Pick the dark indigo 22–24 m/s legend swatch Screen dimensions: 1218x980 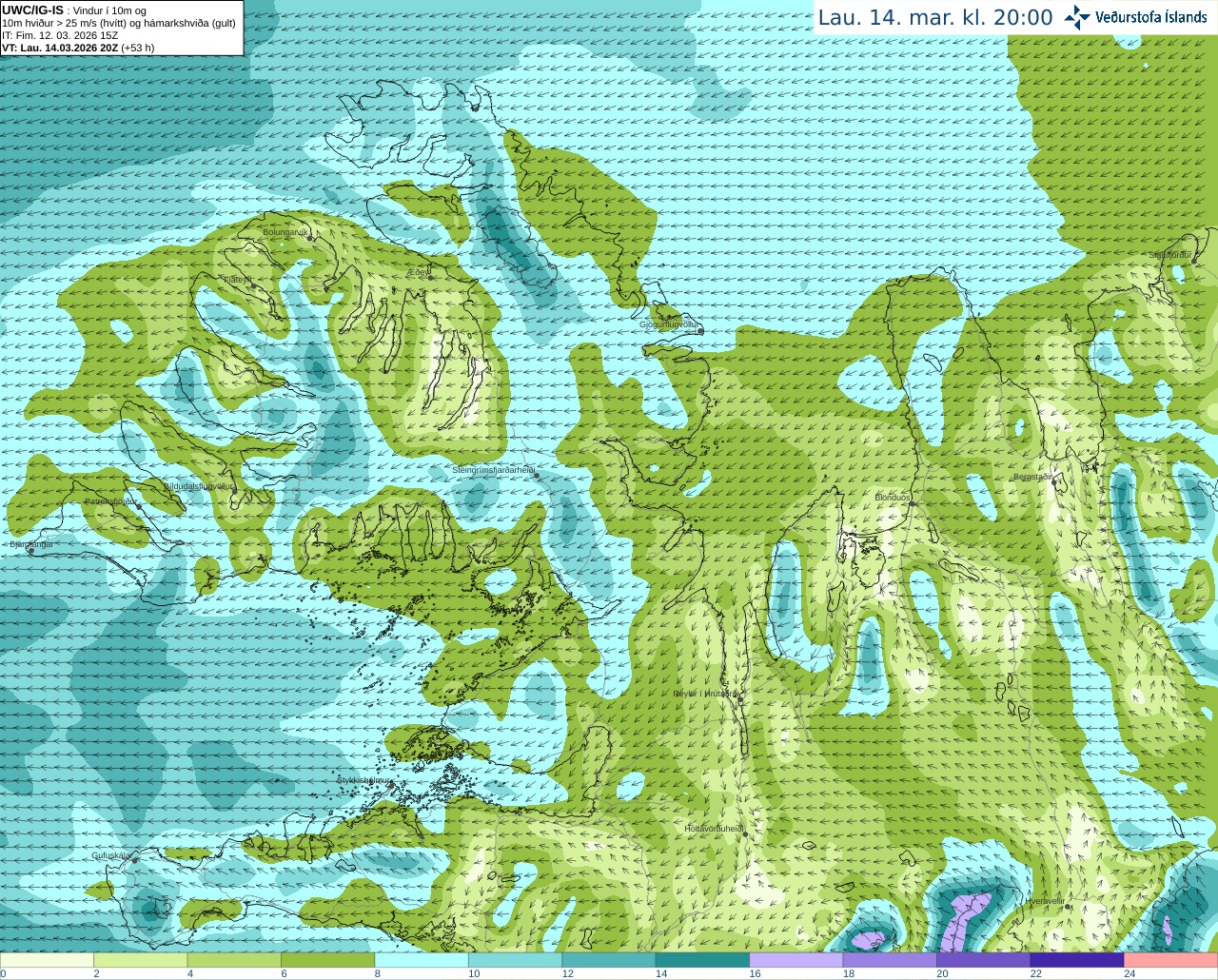[x=1077, y=960]
